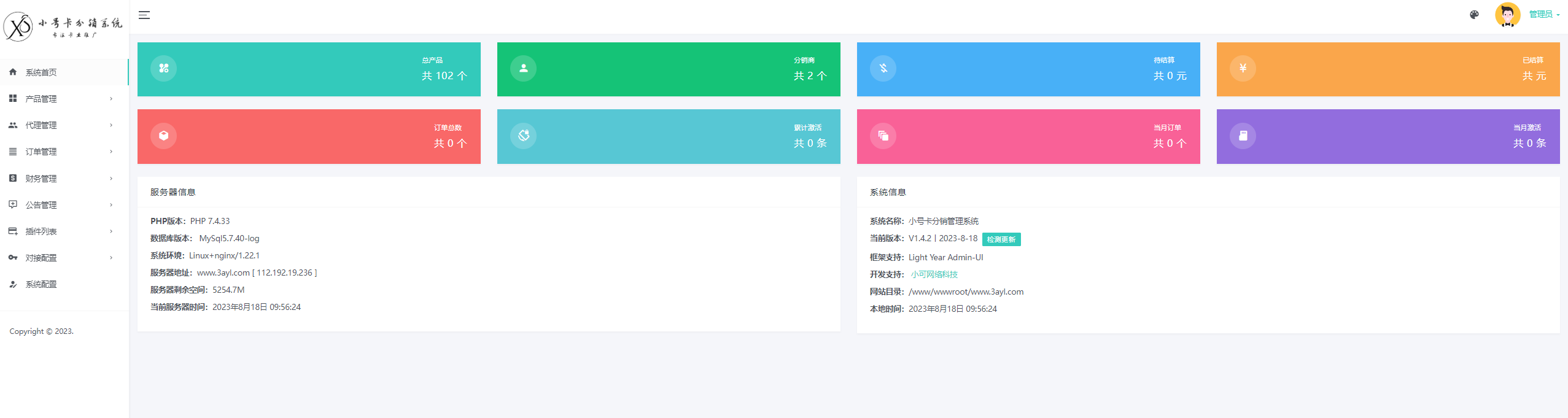Image resolution: width=1568 pixels, height=418 pixels.
Task: Click the 订单总数 共 0 个 value
Action: (451, 144)
